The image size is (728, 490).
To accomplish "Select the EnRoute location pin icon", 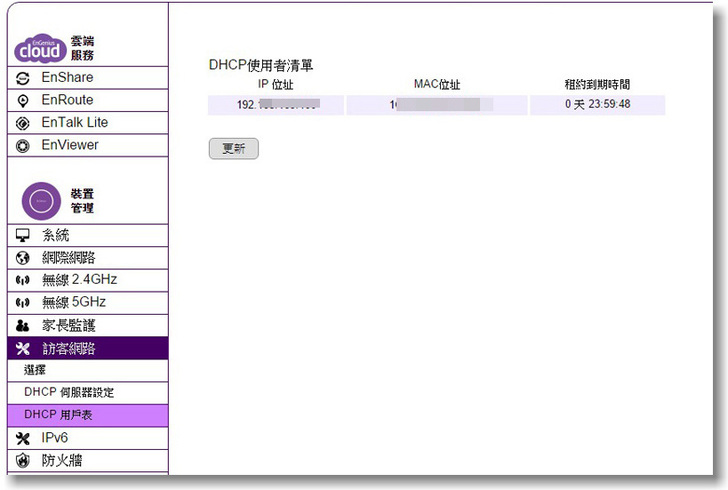I will (x=24, y=100).
